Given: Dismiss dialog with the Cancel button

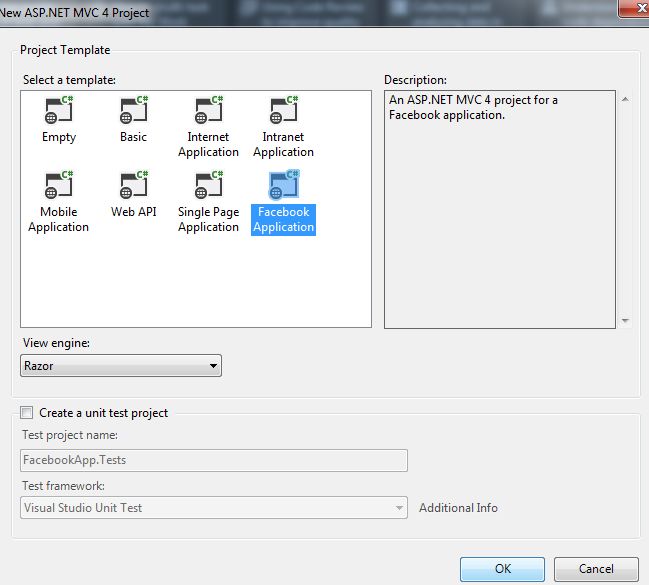Looking at the screenshot, I should point(596,569).
